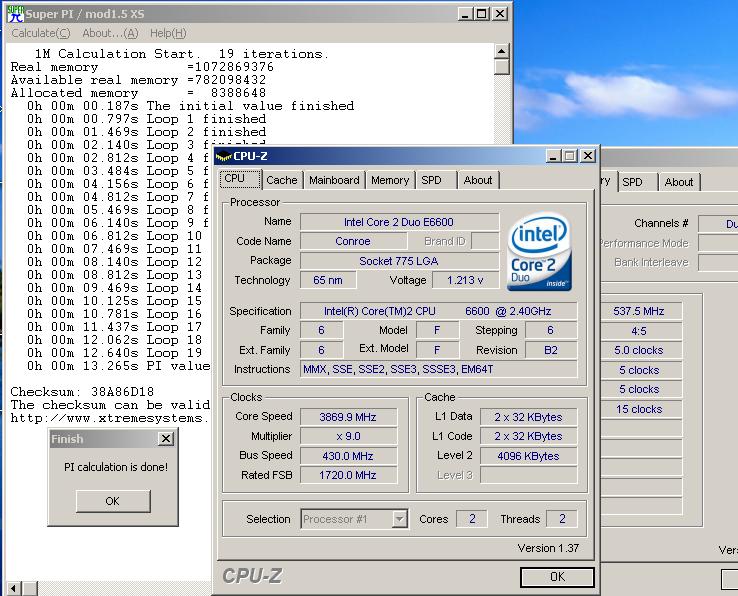
Task: Click the Revision value B2
Action: click(x=551, y=350)
